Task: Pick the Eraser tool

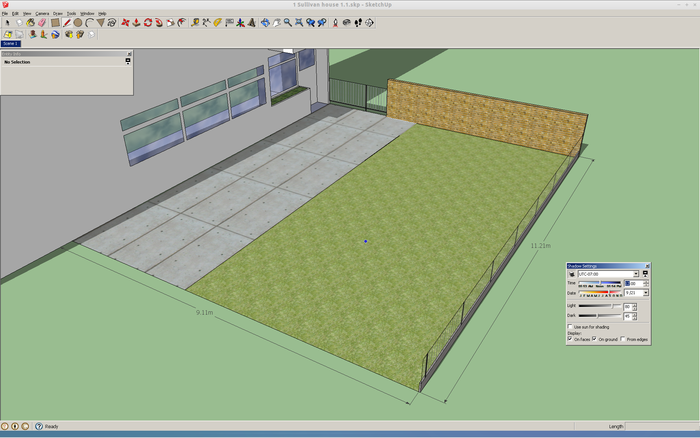Action: pos(42,22)
